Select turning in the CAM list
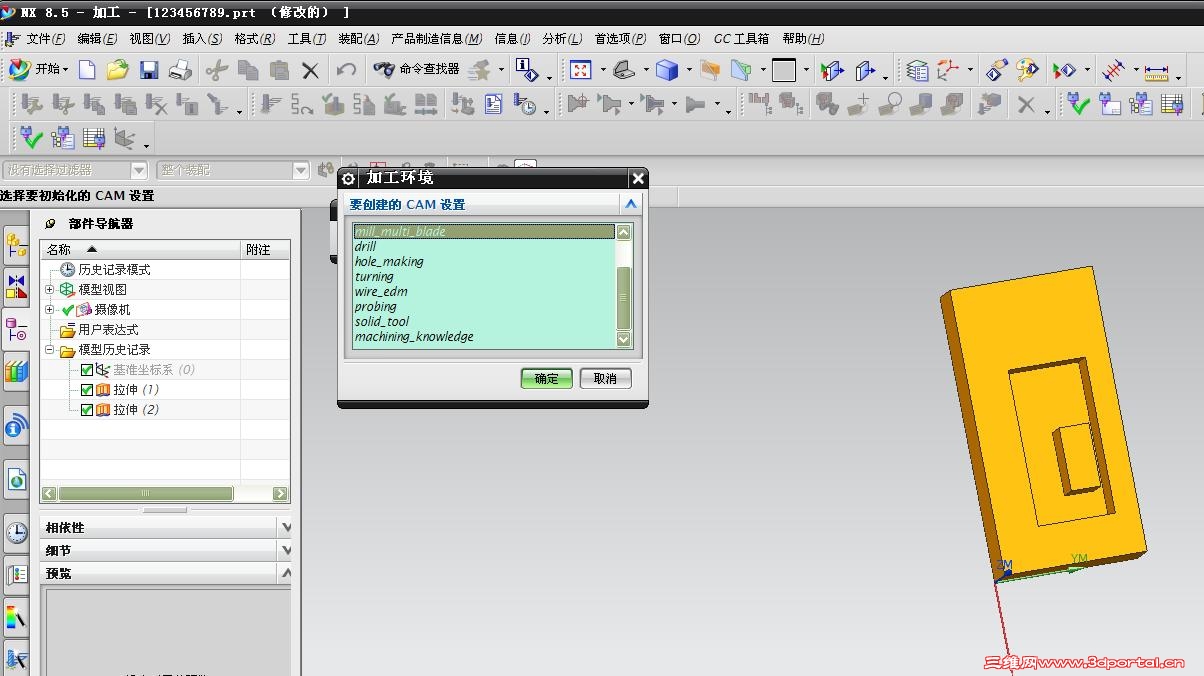The width and height of the screenshot is (1204, 676). coord(484,277)
